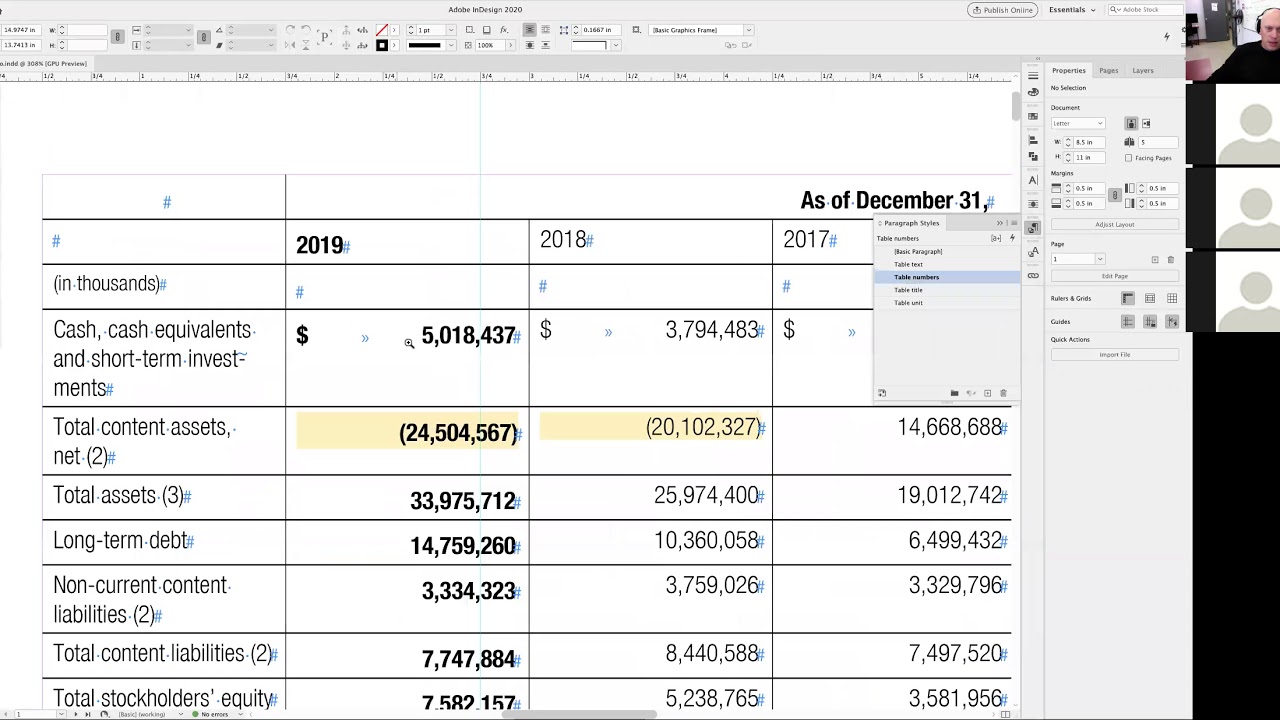Toggle Lock Guides button

(x=1150, y=321)
